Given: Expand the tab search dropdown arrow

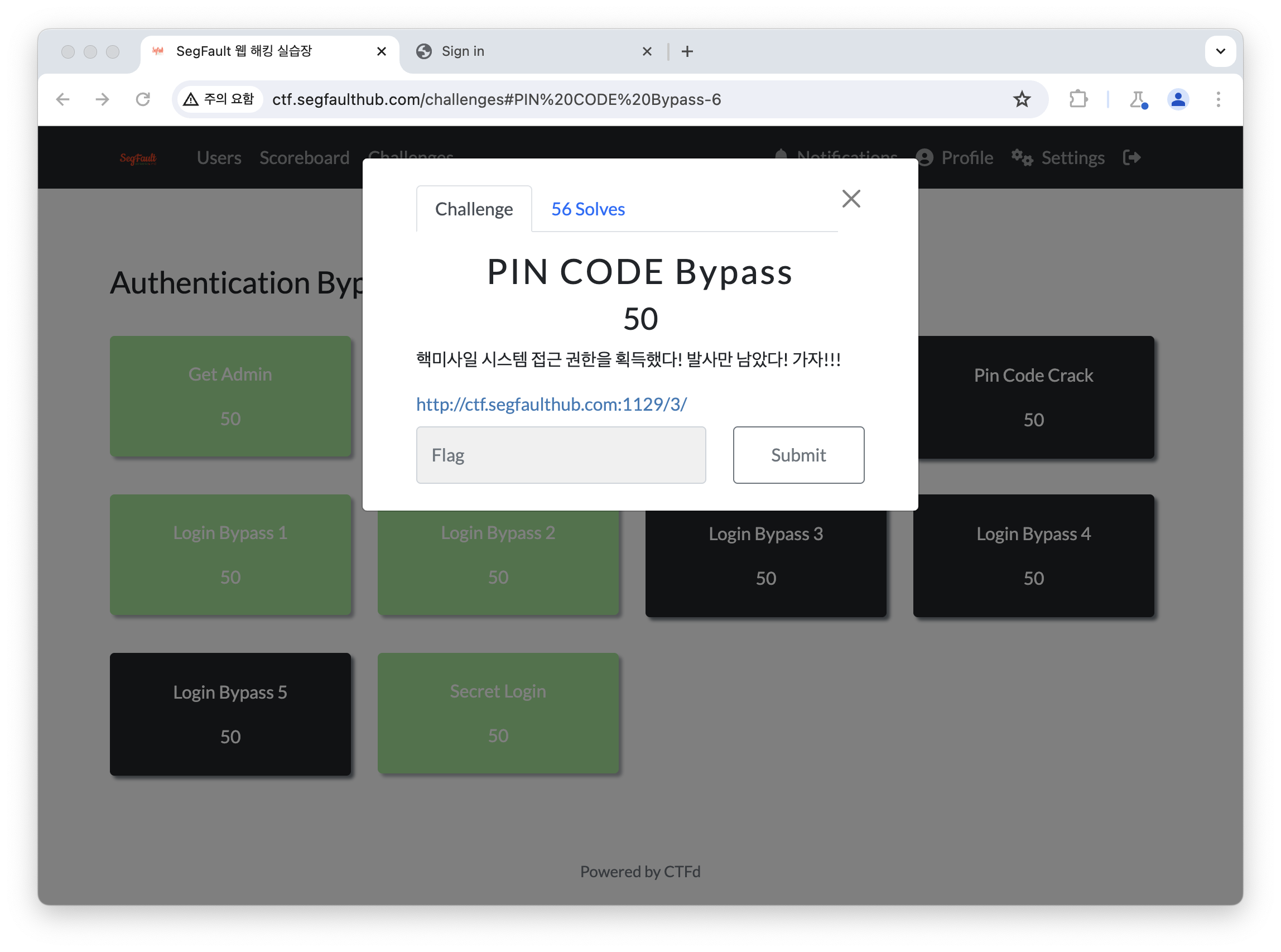Looking at the screenshot, I should [1220, 51].
